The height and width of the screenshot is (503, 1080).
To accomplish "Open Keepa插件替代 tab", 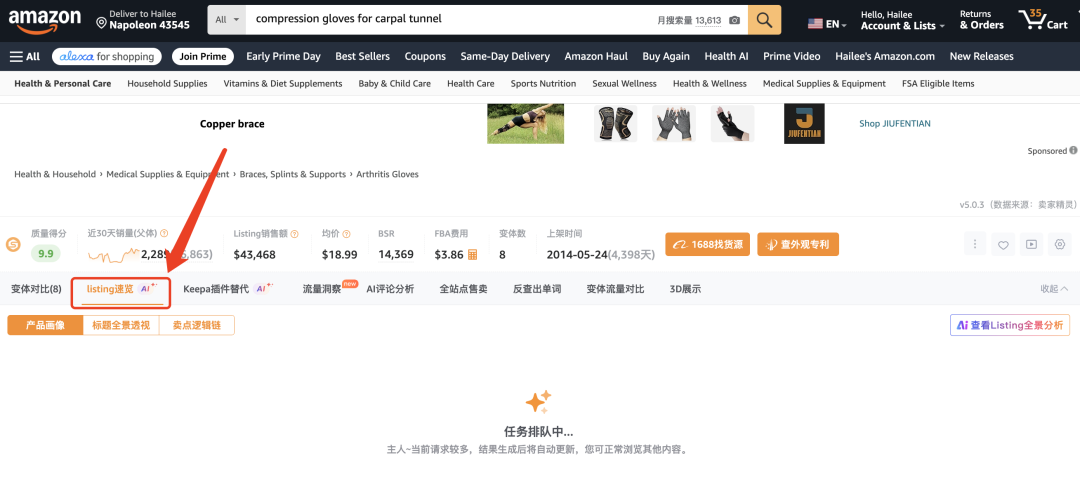I will (228, 289).
